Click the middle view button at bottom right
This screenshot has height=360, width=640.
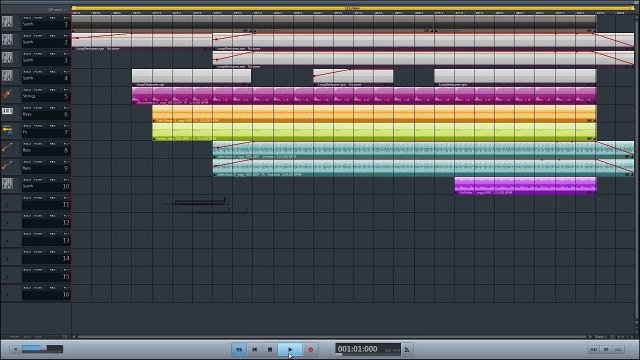click(606, 349)
